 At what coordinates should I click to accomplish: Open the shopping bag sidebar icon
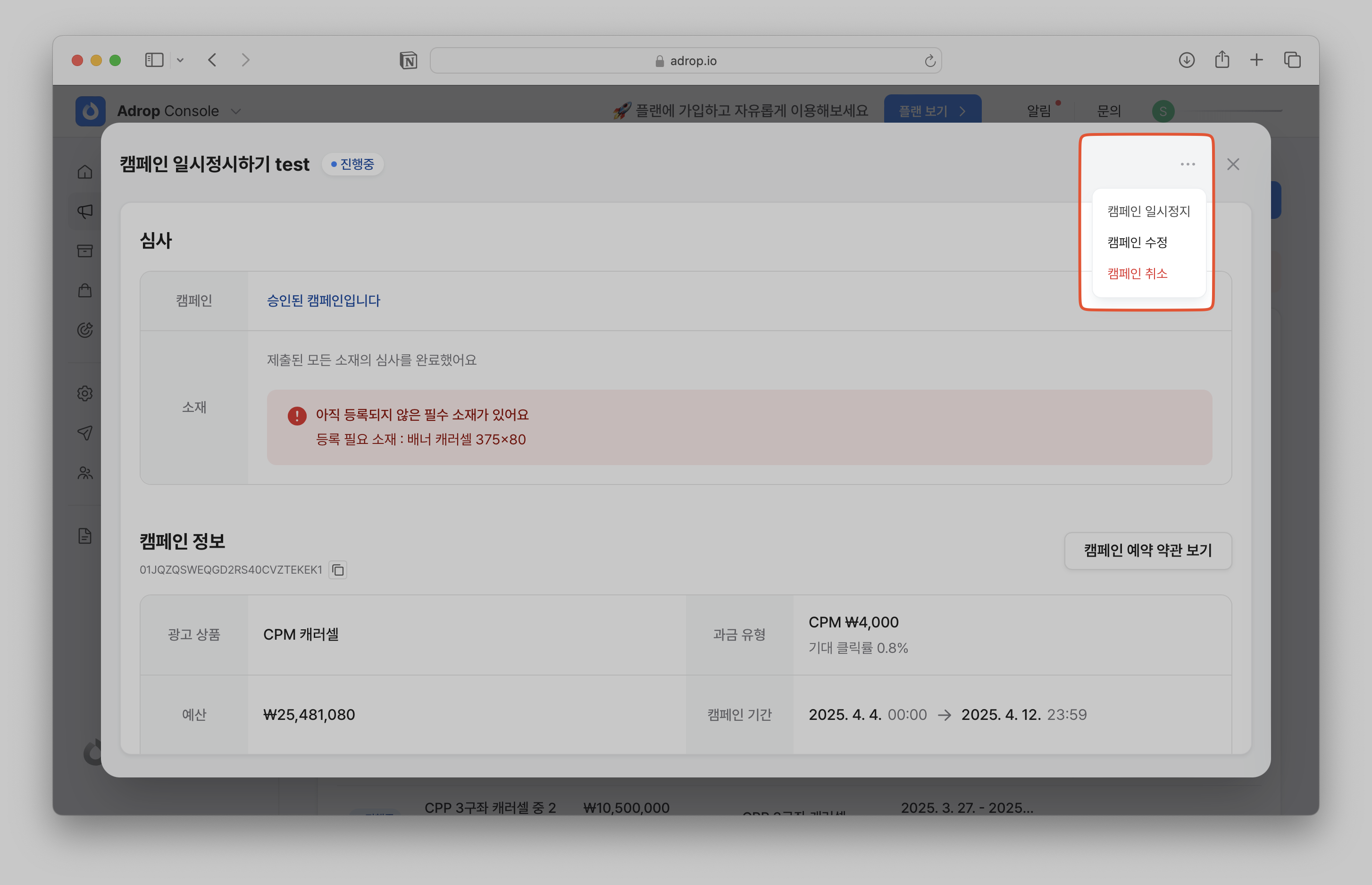tap(85, 290)
